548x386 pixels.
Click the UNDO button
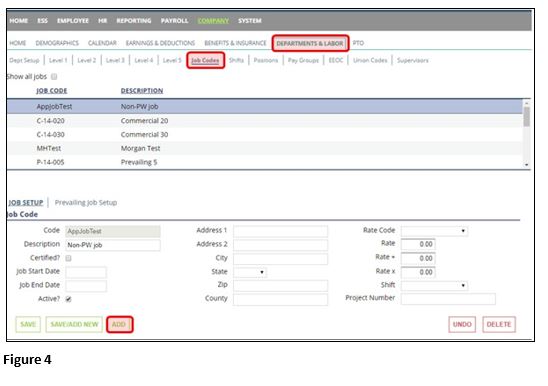coord(462,324)
